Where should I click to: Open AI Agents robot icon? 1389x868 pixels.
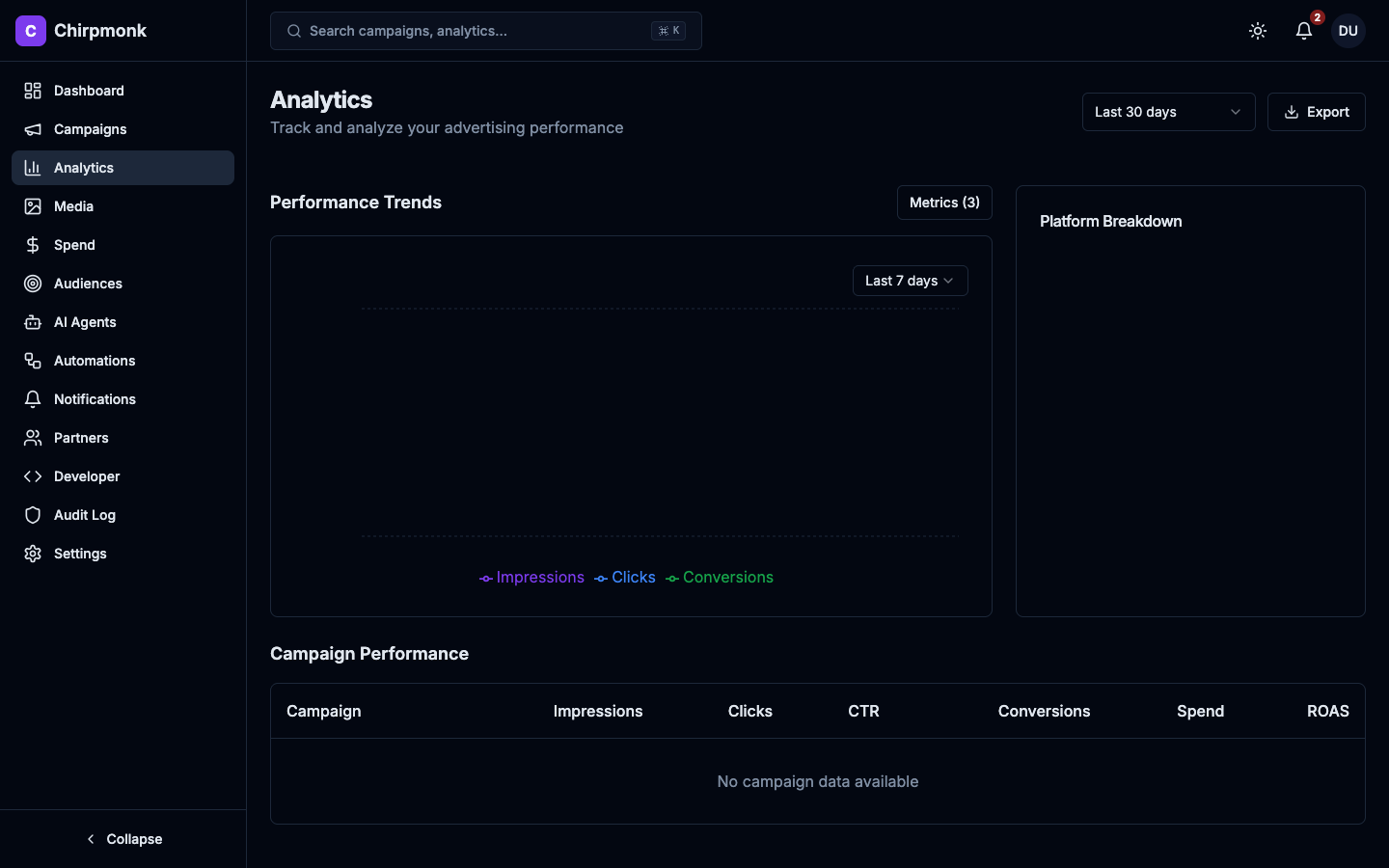click(32, 321)
